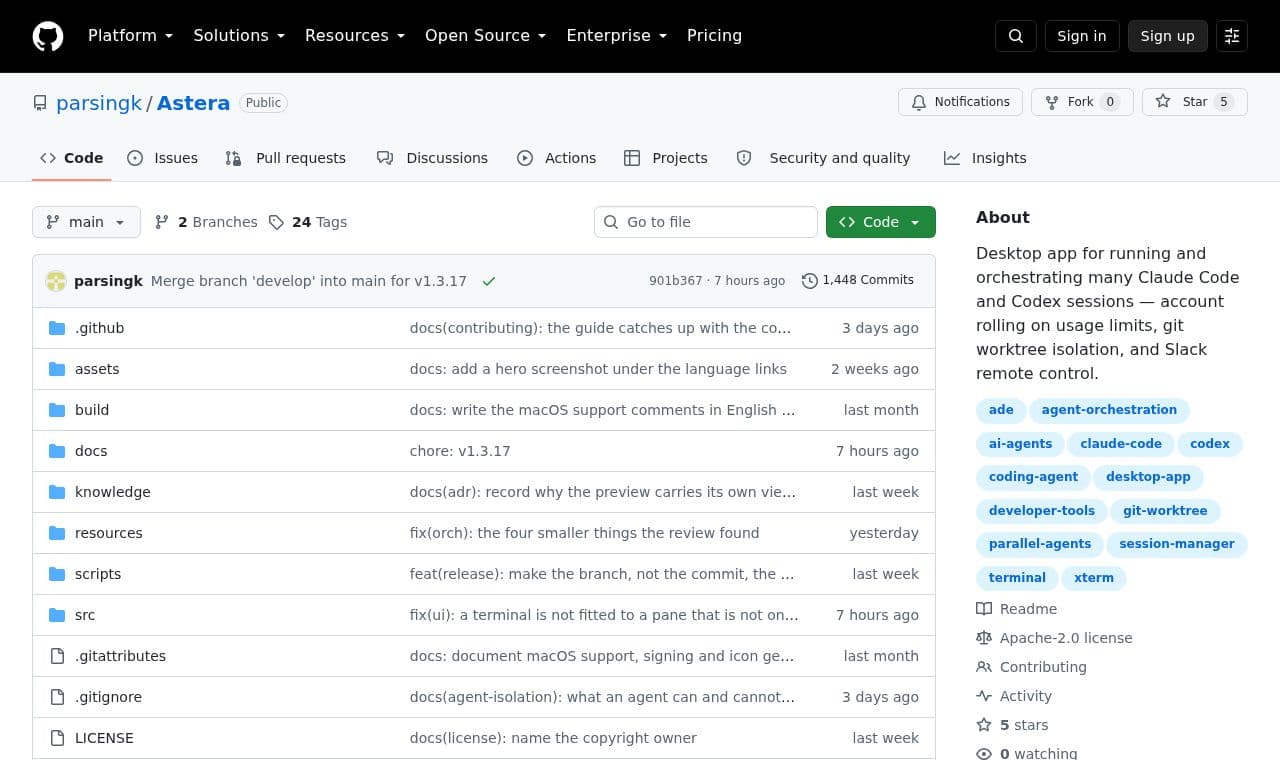This screenshot has width=1280, height=760.
Task: Click the git-worktree topic tag
Action: (1165, 511)
